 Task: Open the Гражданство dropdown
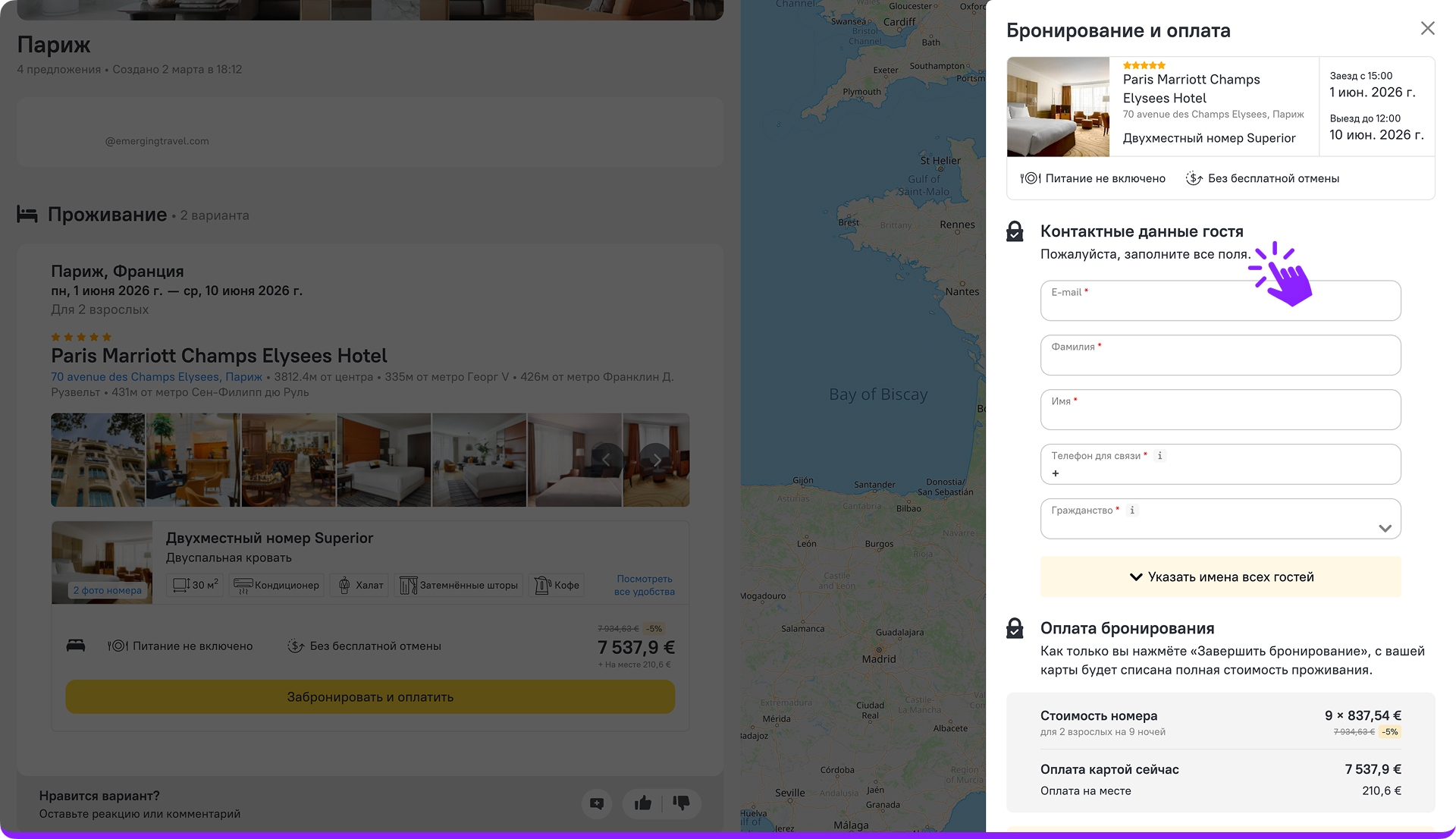[x=1385, y=528]
